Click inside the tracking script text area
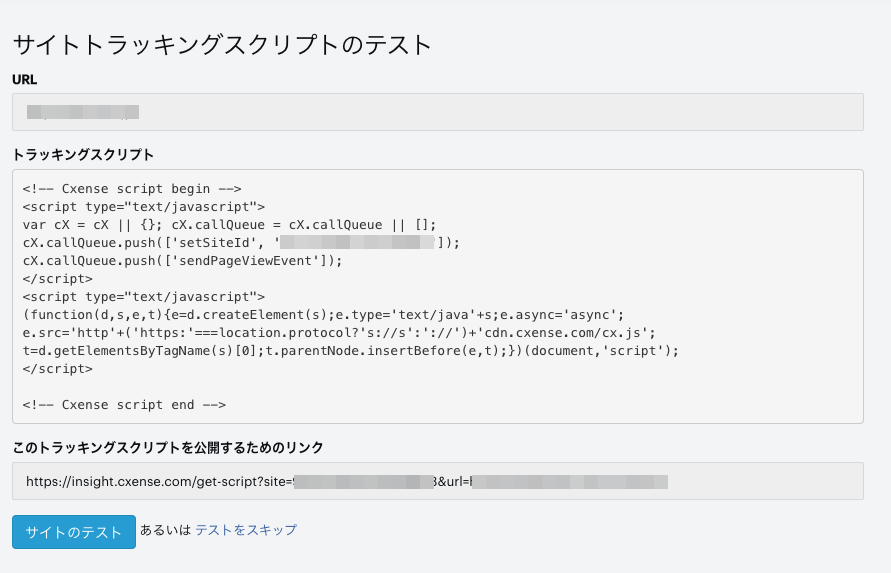The image size is (891, 573). [438, 296]
